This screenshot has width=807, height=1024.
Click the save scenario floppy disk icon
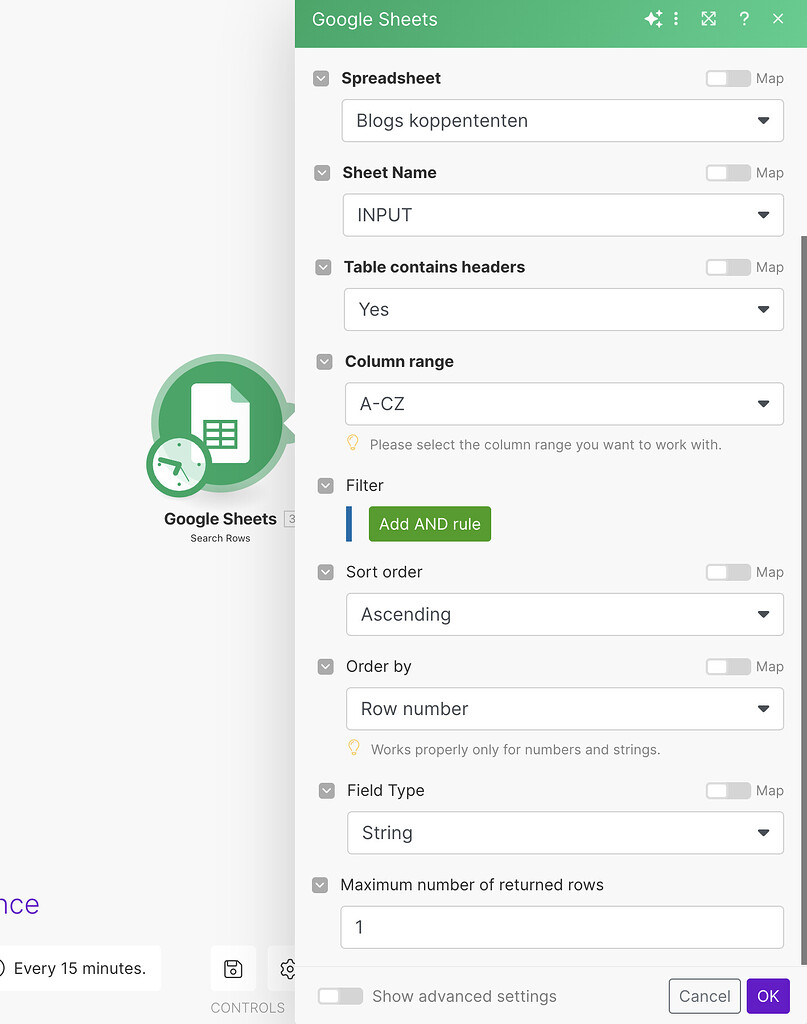coord(233,968)
